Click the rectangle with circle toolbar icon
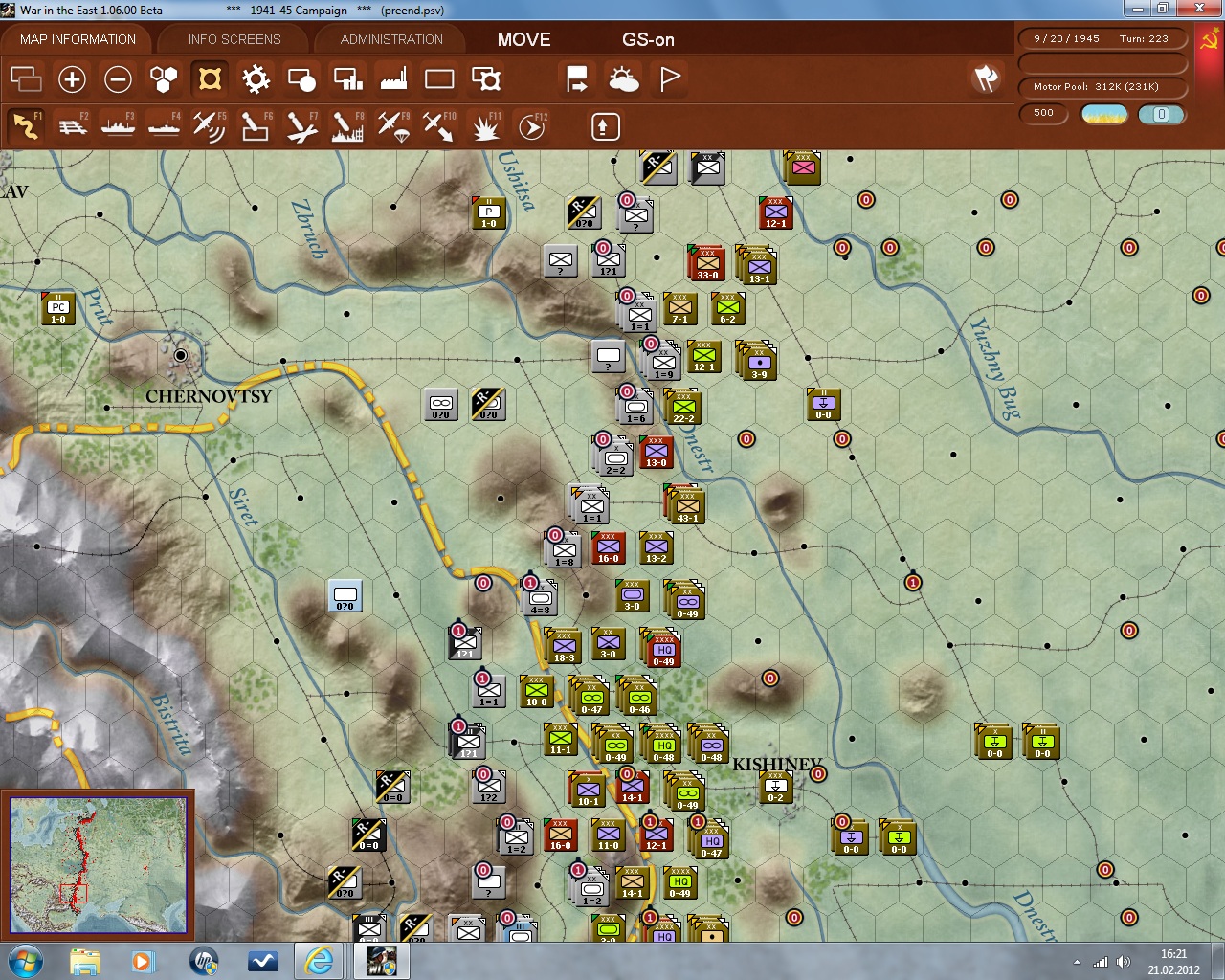Screen dimensions: 1225x980 (x=301, y=79)
